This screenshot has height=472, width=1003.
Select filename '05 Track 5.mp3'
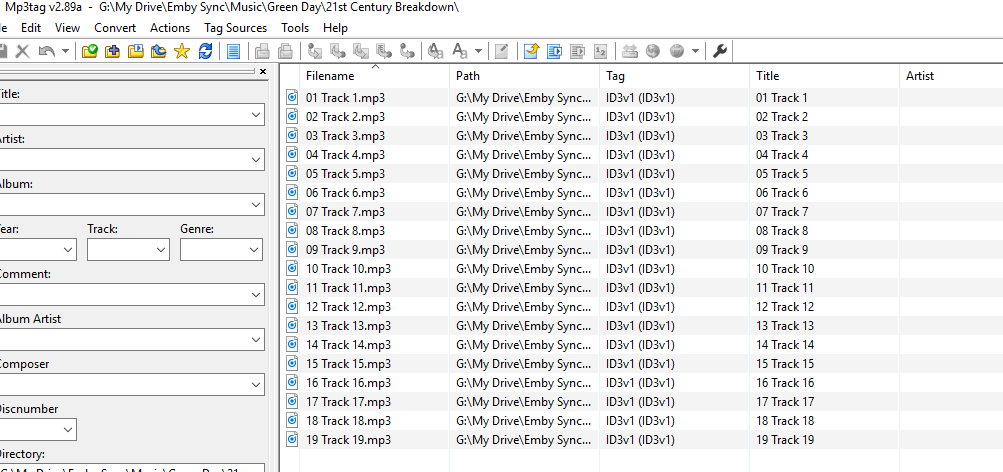[345, 174]
